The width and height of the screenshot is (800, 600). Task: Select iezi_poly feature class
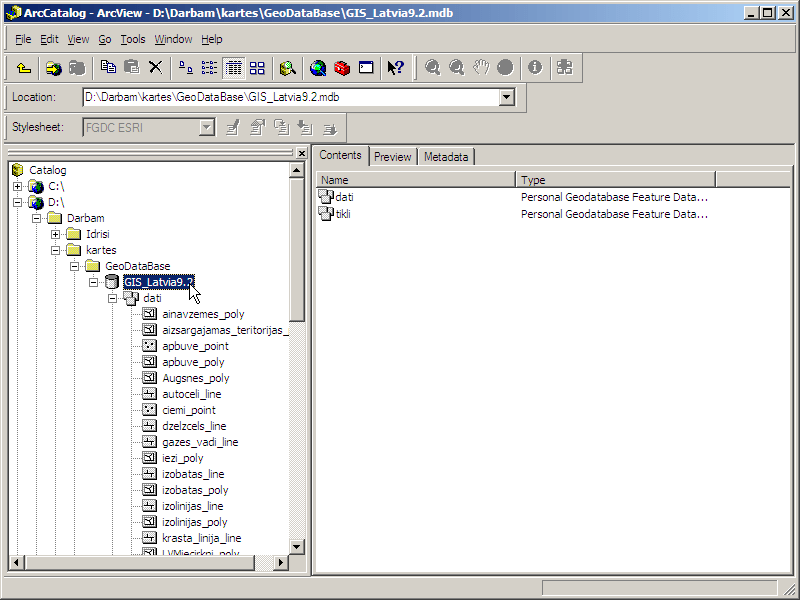tap(183, 458)
